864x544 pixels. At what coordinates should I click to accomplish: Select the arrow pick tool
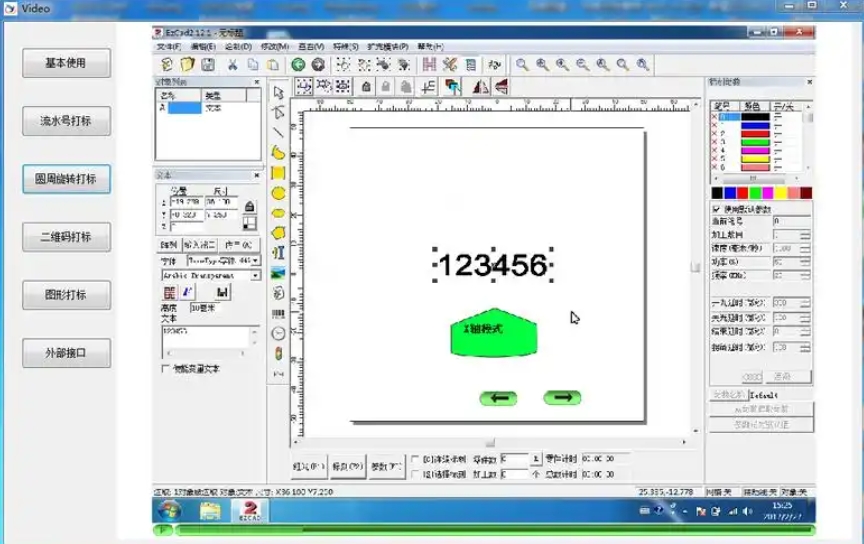click(278, 93)
